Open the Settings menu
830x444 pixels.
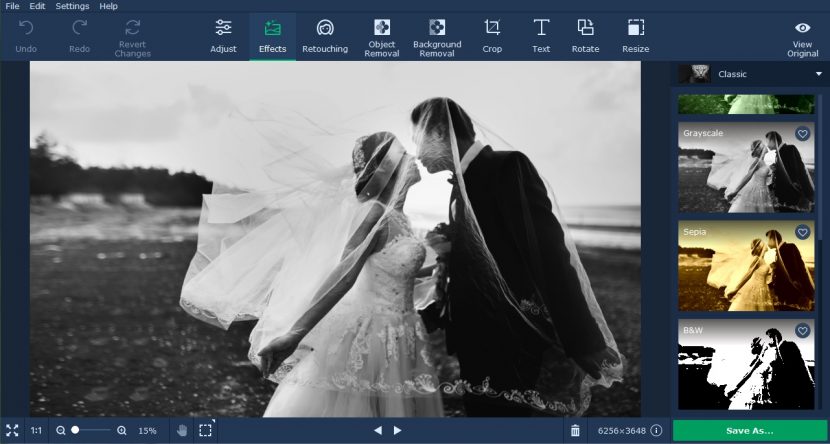pyautogui.click(x=72, y=6)
